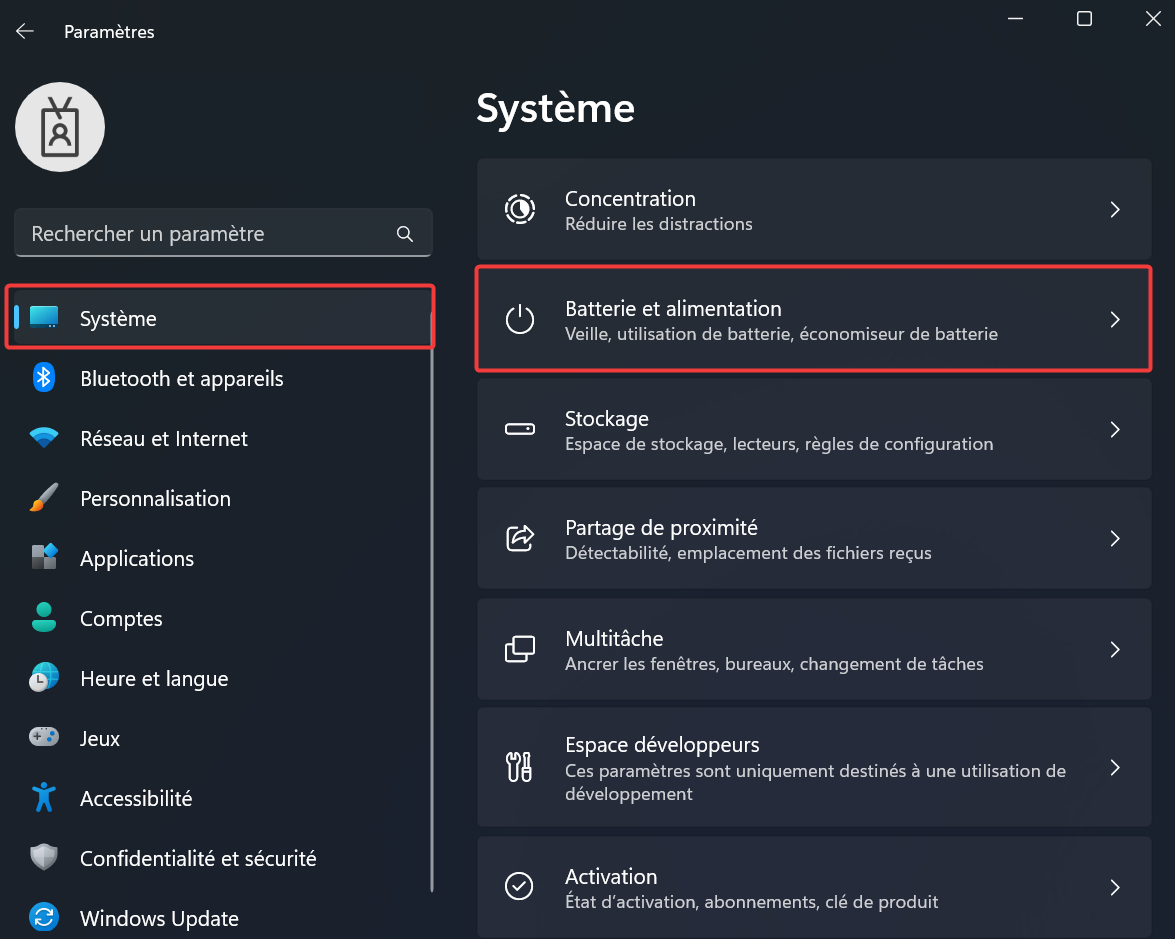The height and width of the screenshot is (939, 1175).
Task: Click the back arrow next to Paramètres
Action: coord(25,31)
